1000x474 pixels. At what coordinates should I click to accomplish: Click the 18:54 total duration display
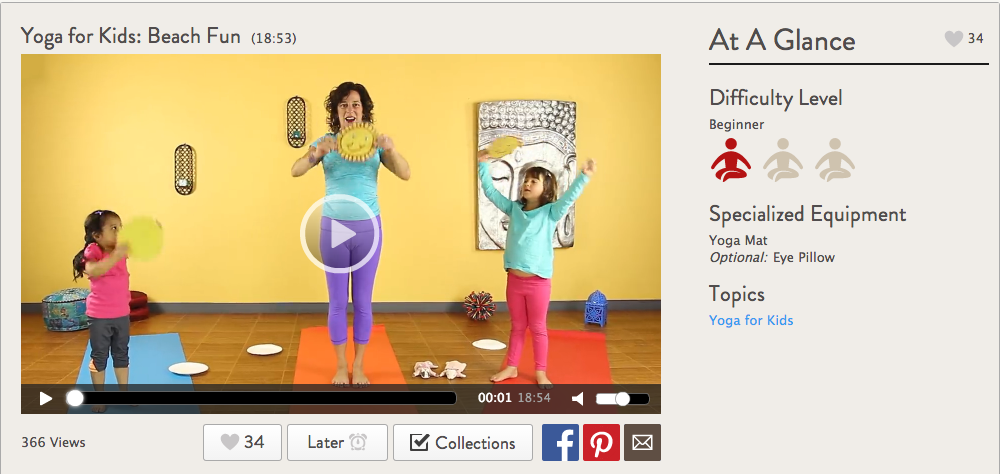[534, 398]
